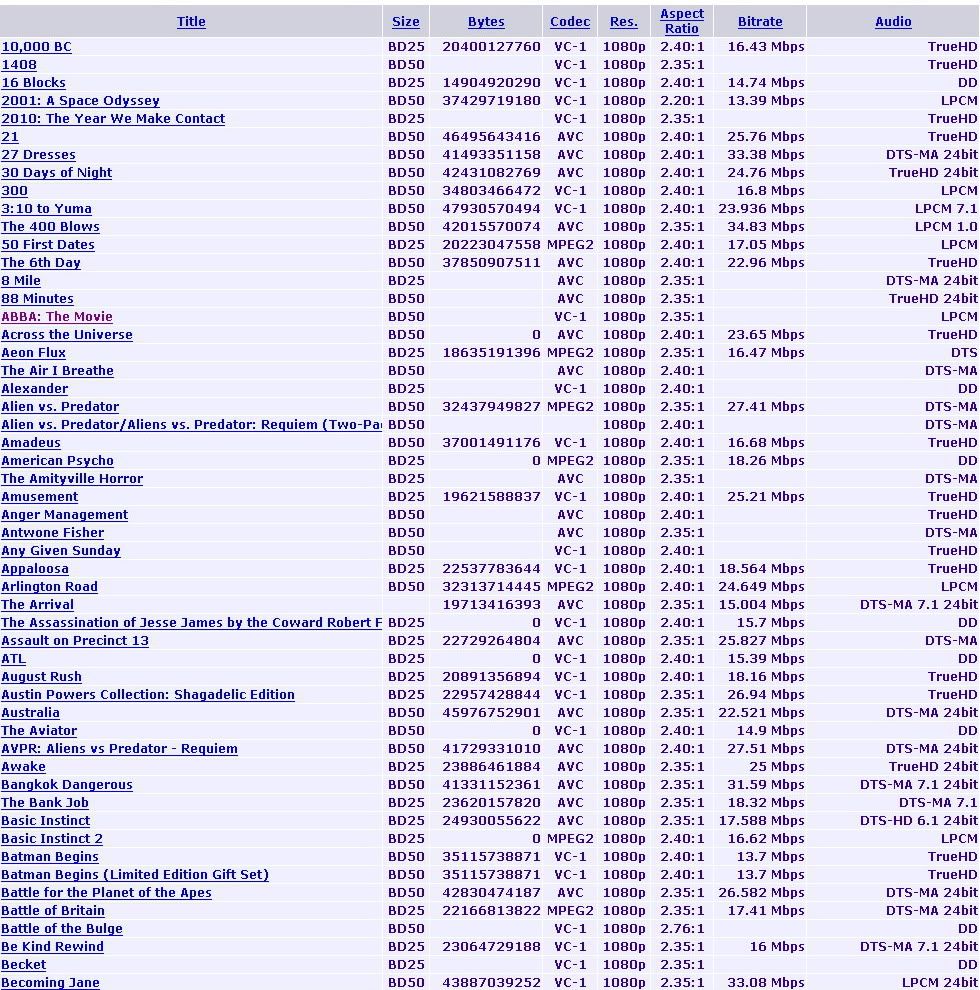Open 2001: A Space Odyssey entry
Viewport: 980px width, 990px height.
pyautogui.click(x=80, y=101)
